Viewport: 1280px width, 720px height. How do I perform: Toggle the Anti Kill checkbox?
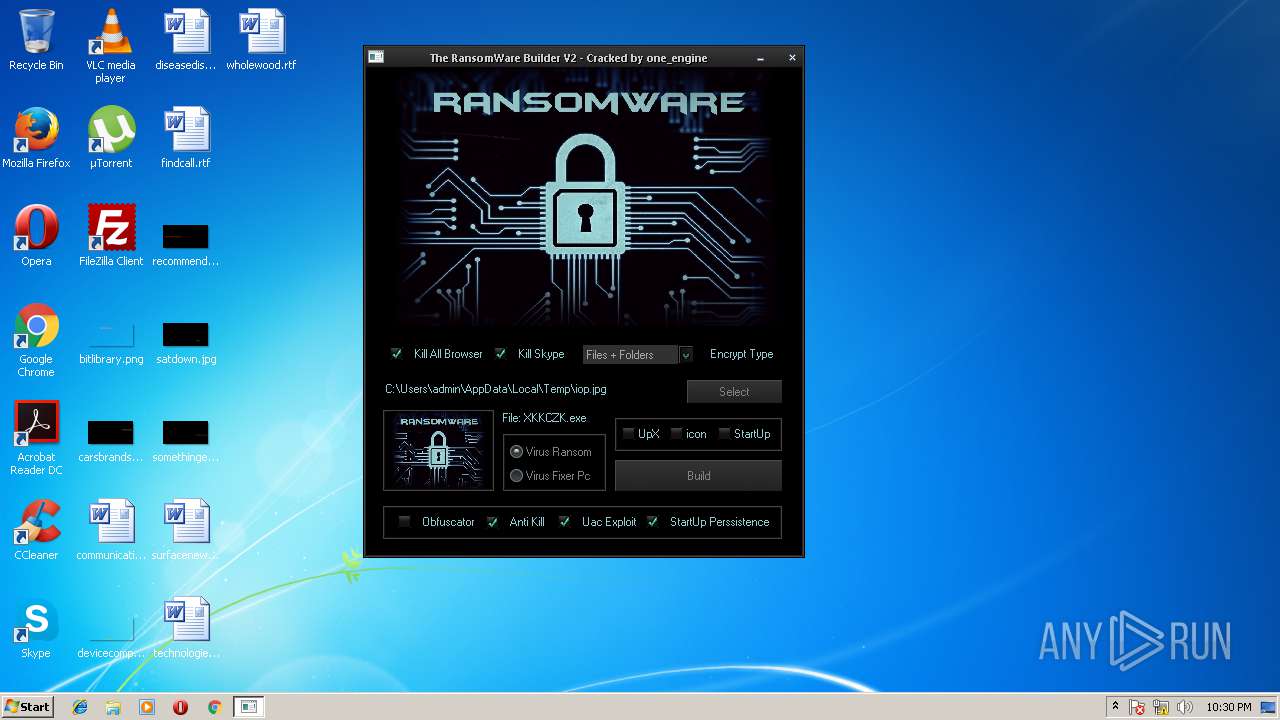[493, 522]
